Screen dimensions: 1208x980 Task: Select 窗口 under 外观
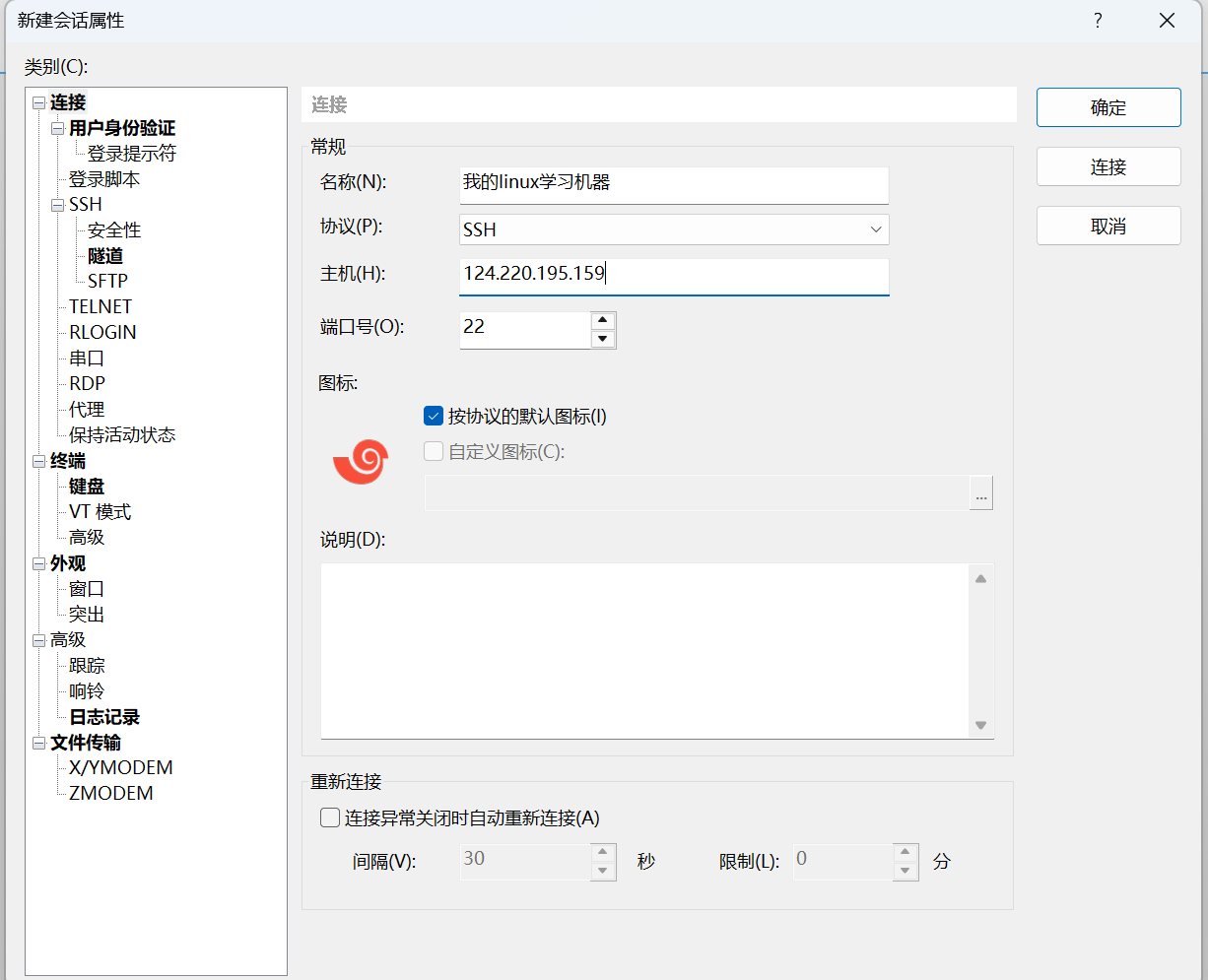[87, 589]
